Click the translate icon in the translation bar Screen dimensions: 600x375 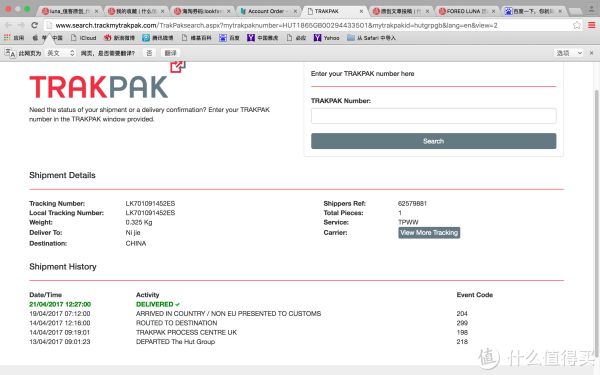click(10, 53)
